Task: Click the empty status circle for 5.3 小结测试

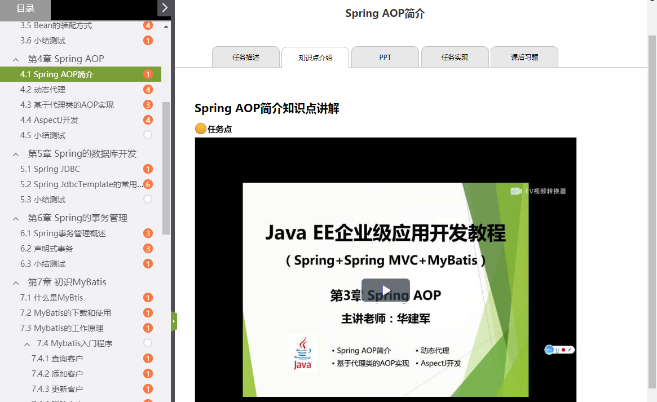Action: point(147,199)
